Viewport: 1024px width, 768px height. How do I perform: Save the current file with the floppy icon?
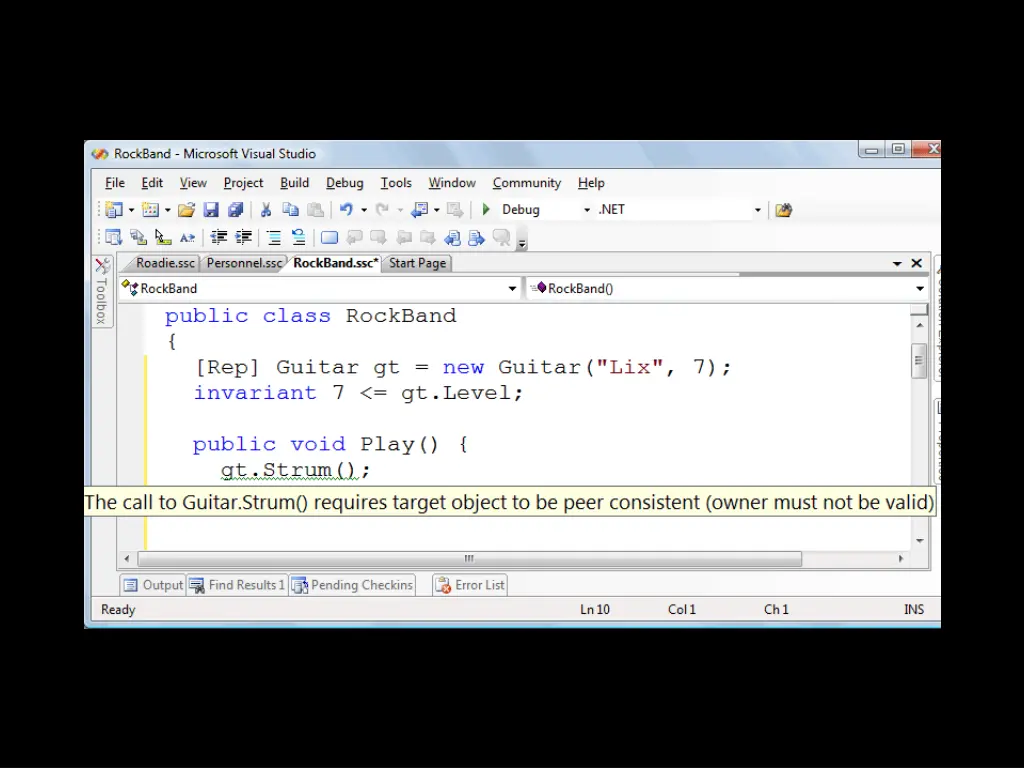(x=211, y=210)
